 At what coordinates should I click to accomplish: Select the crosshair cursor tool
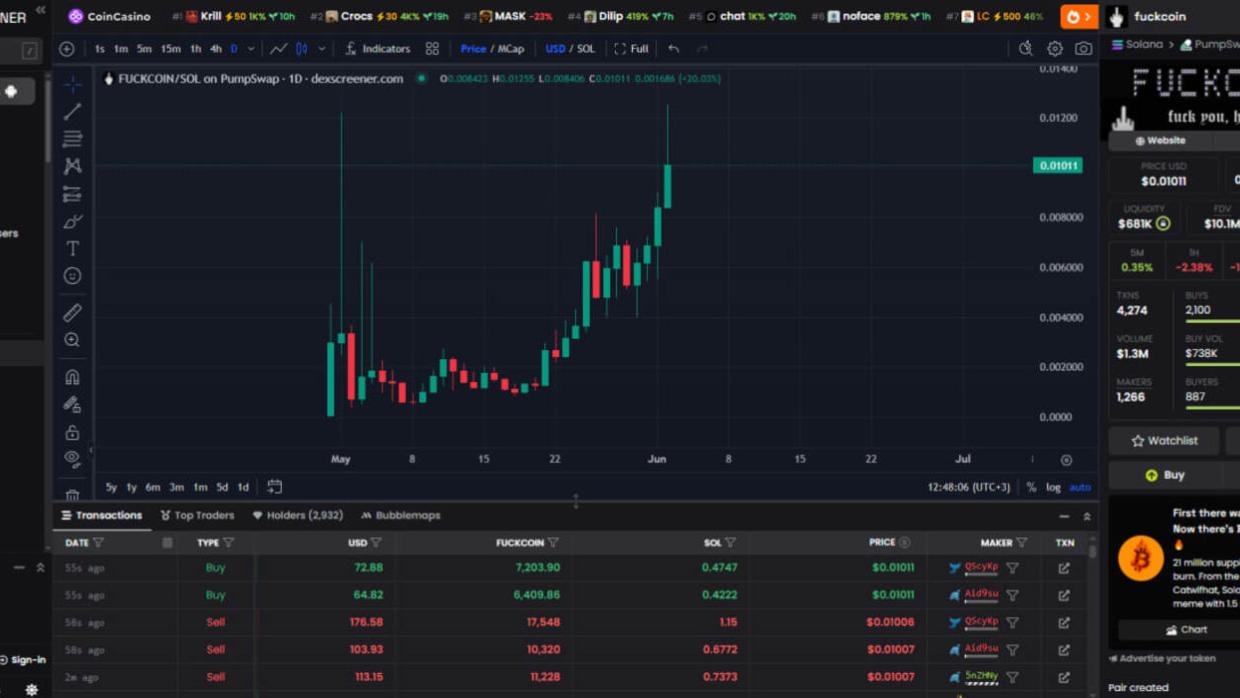[x=72, y=85]
